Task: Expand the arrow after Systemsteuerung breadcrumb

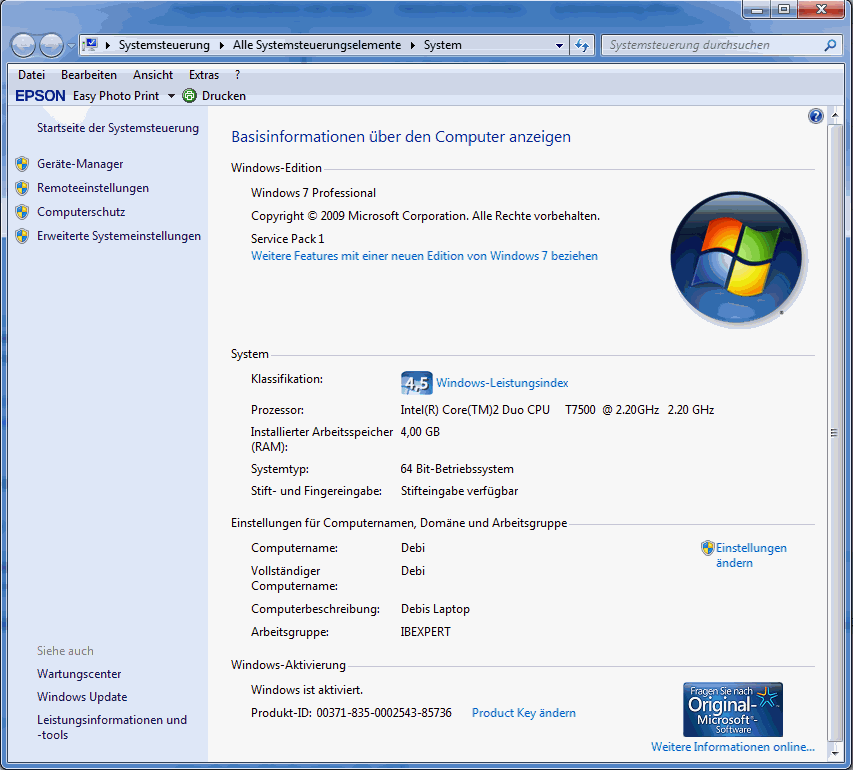Action: click(x=221, y=45)
